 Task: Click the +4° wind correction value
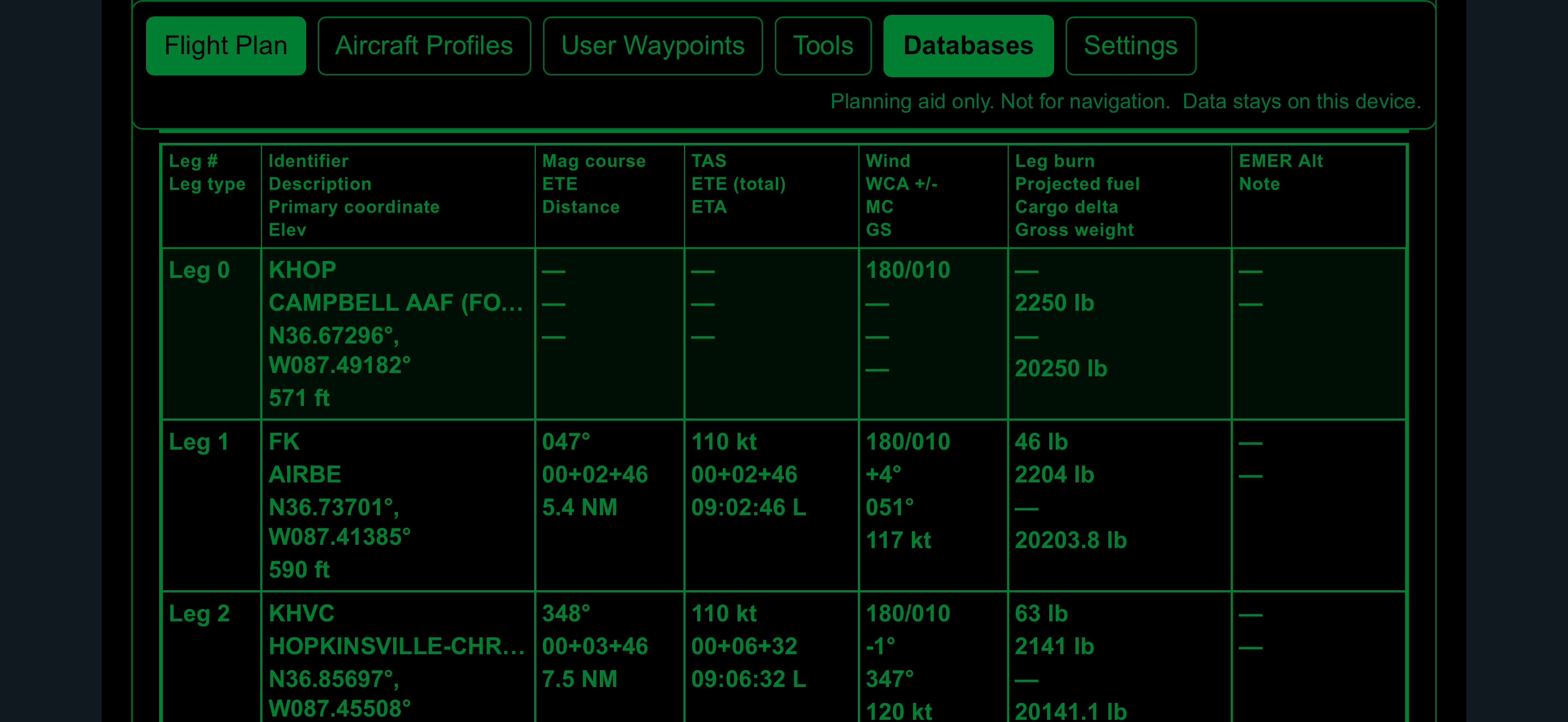tap(883, 474)
